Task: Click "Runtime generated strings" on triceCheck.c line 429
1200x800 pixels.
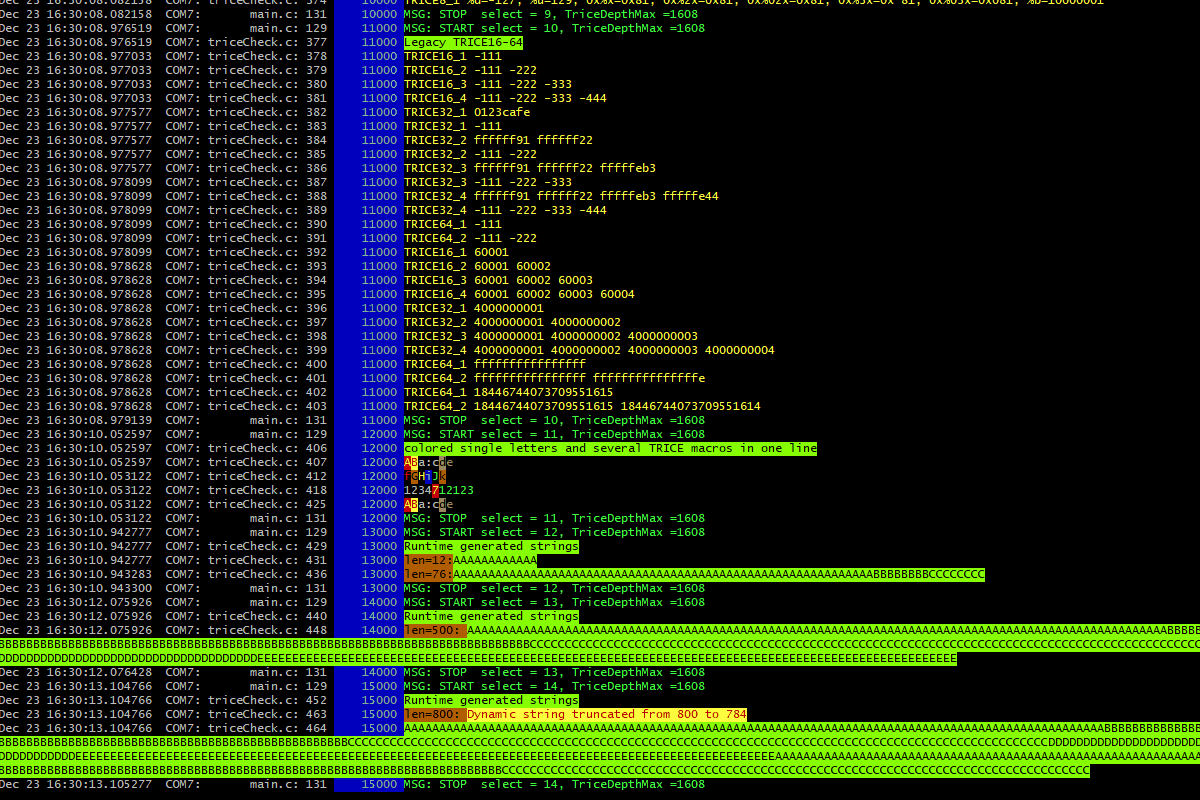Action: point(491,546)
